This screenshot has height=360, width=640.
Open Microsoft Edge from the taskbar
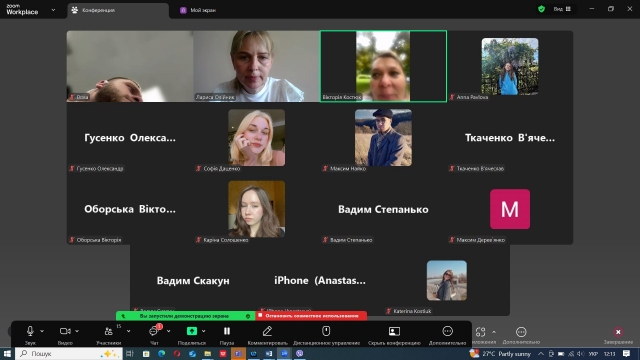point(162,353)
